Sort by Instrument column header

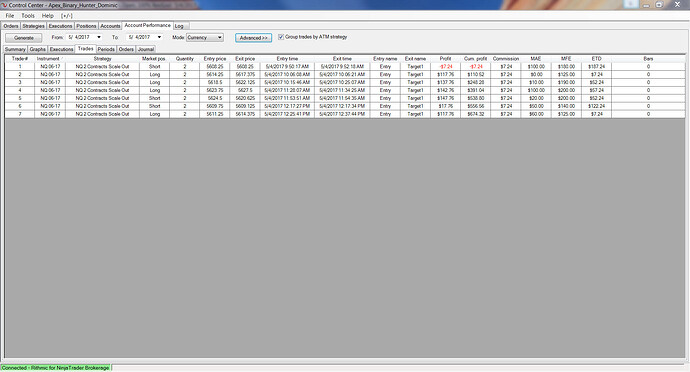pyautogui.click(x=50, y=59)
